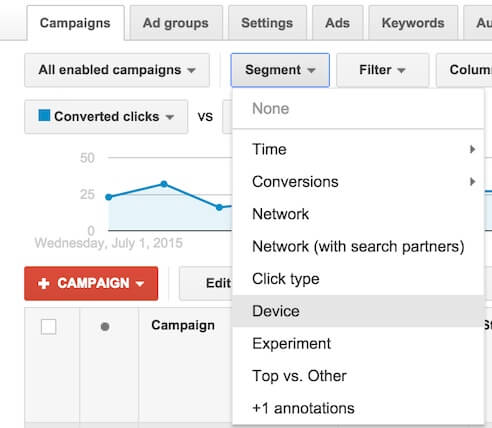The image size is (492, 428).
Task: Click the gray status dot column header
Action: (x=105, y=326)
